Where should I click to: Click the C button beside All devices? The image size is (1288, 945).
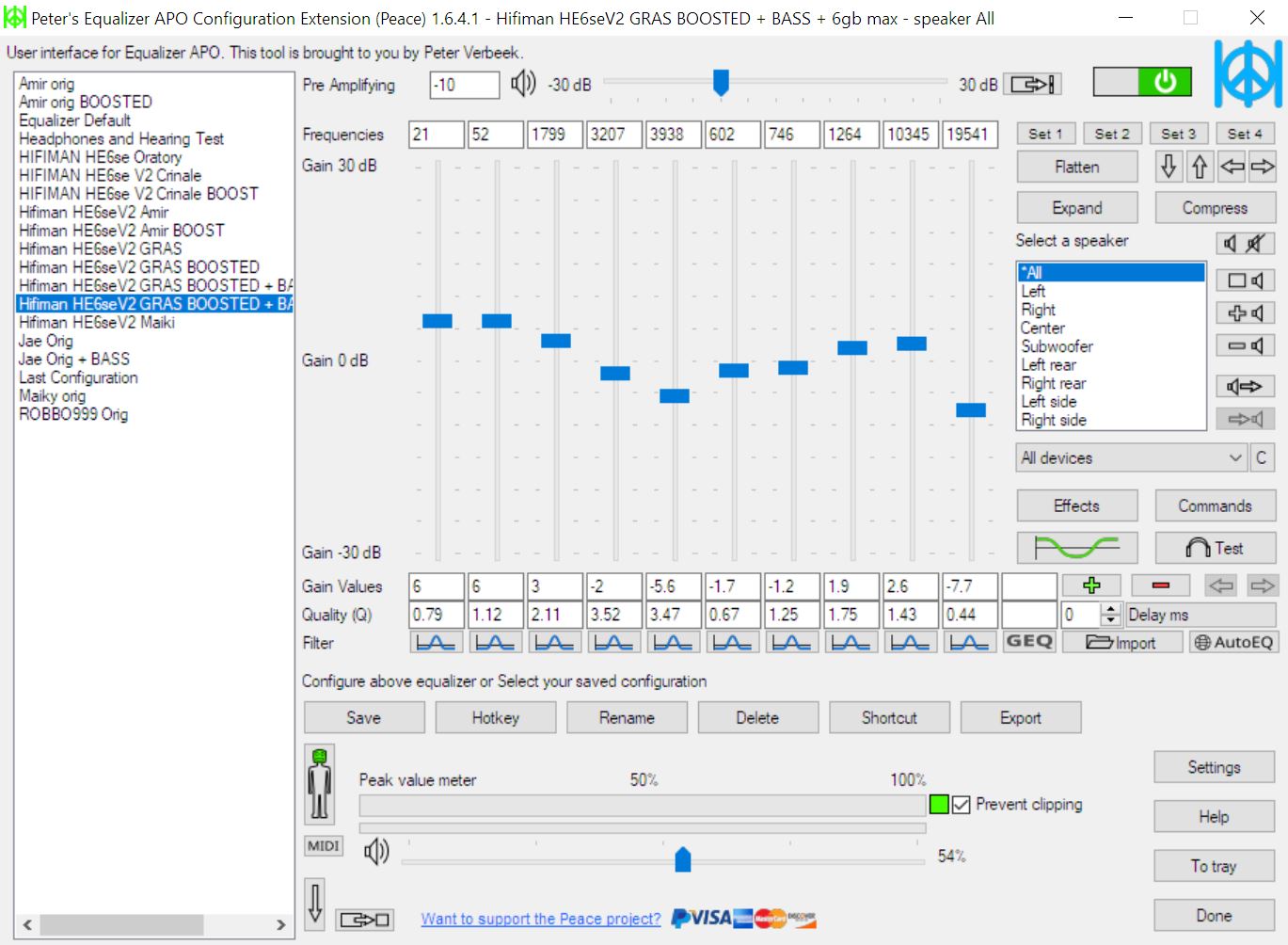pos(1262,458)
